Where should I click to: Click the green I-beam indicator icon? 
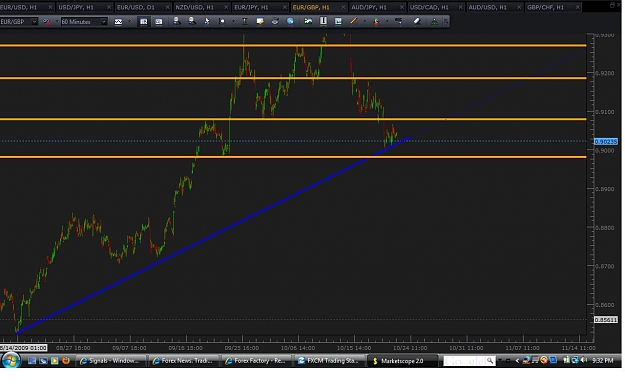245,22
